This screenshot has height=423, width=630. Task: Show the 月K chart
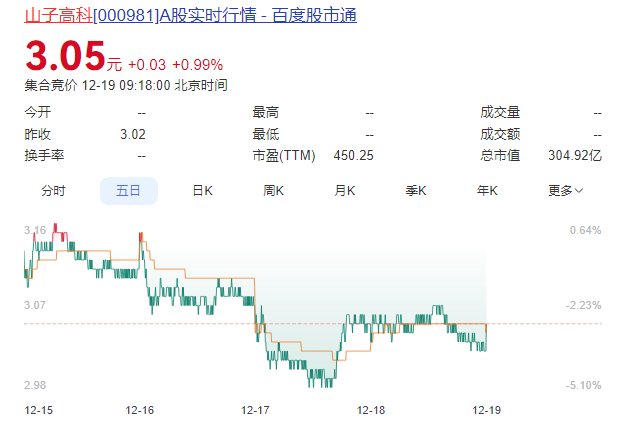point(345,191)
